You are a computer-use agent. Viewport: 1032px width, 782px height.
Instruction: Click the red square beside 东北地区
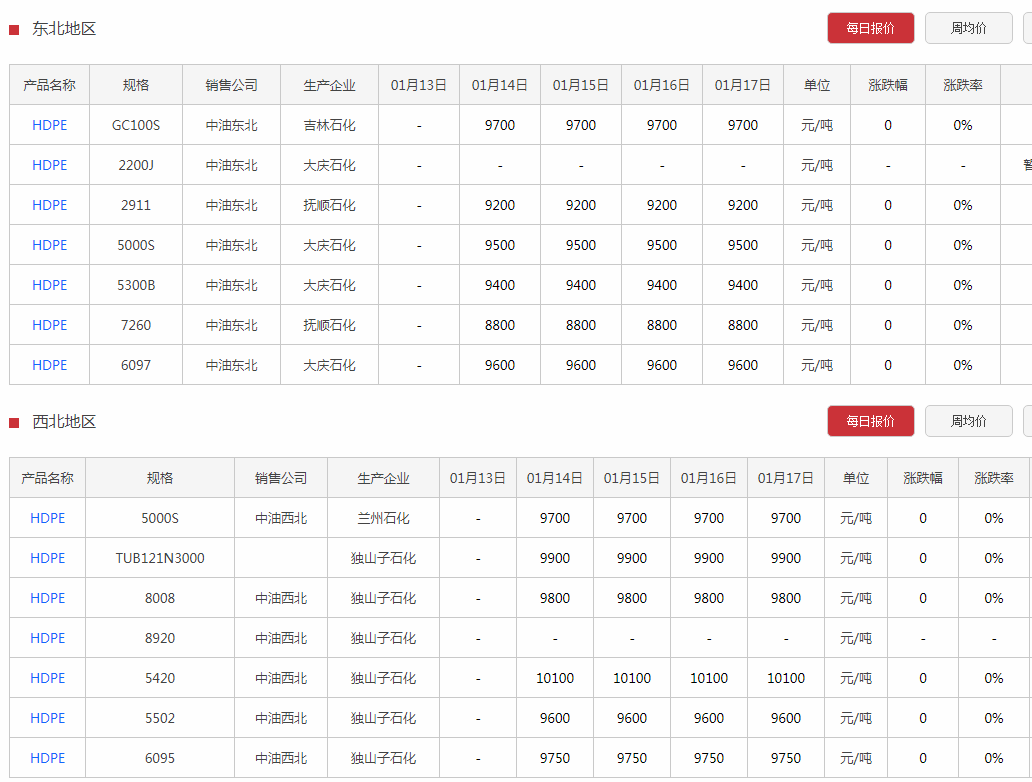click(14, 30)
